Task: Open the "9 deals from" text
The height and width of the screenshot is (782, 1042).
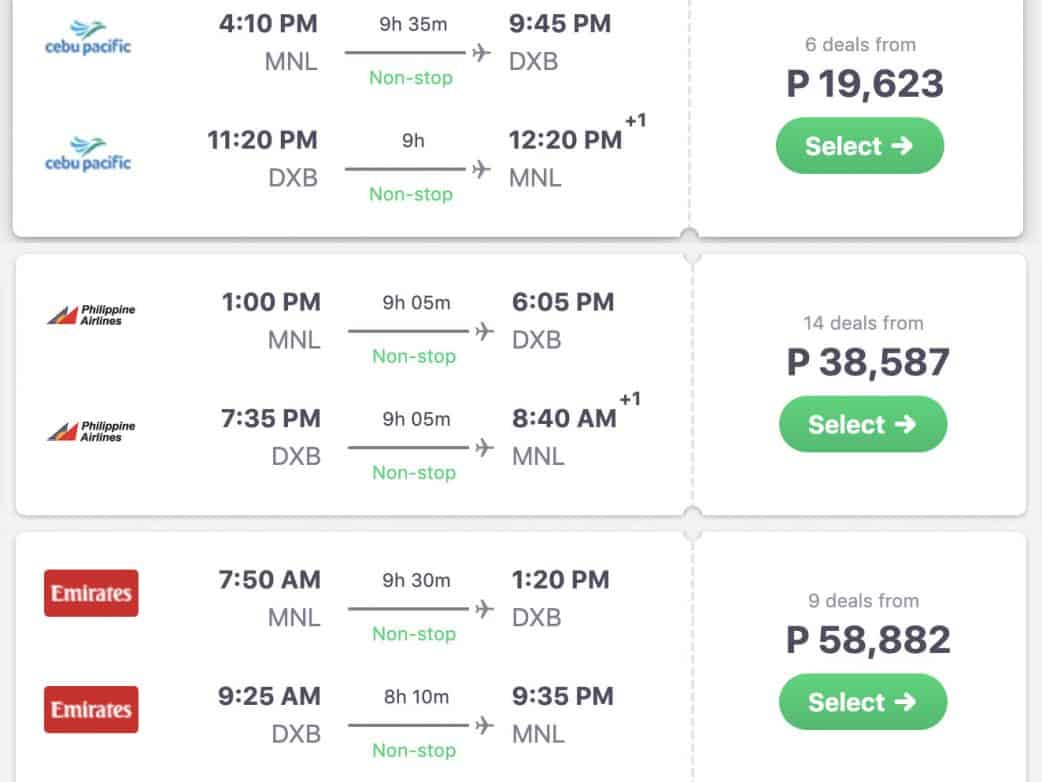Action: coord(863,601)
